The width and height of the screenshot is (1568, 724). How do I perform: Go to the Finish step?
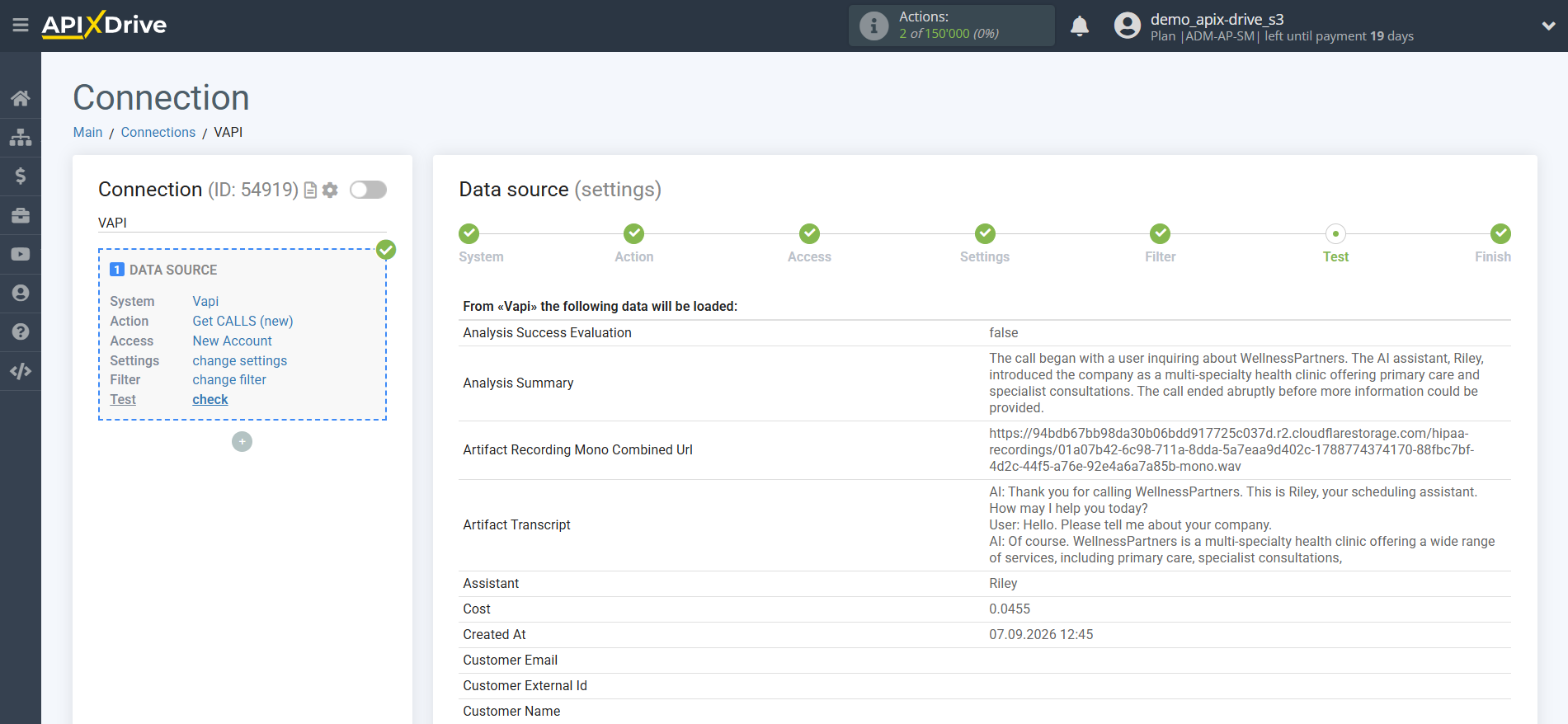click(x=1500, y=233)
